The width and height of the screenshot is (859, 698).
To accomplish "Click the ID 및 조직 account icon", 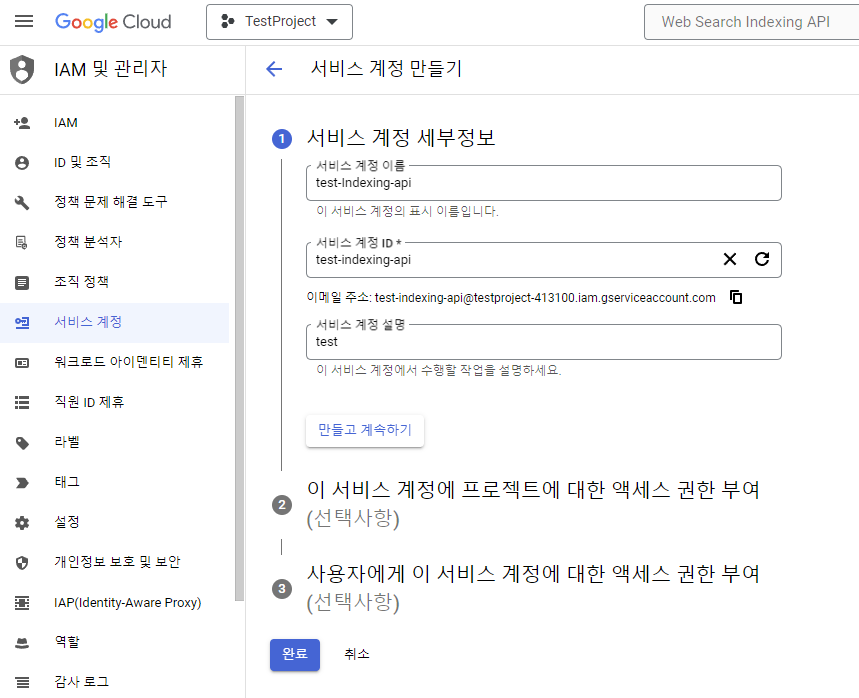I will tap(22, 163).
